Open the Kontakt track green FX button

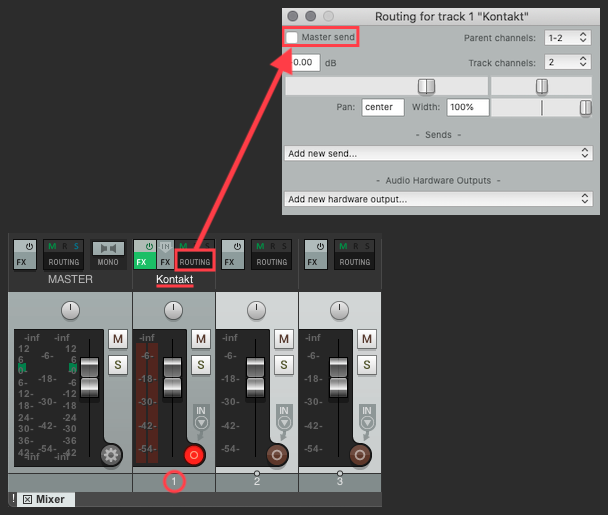[145, 262]
